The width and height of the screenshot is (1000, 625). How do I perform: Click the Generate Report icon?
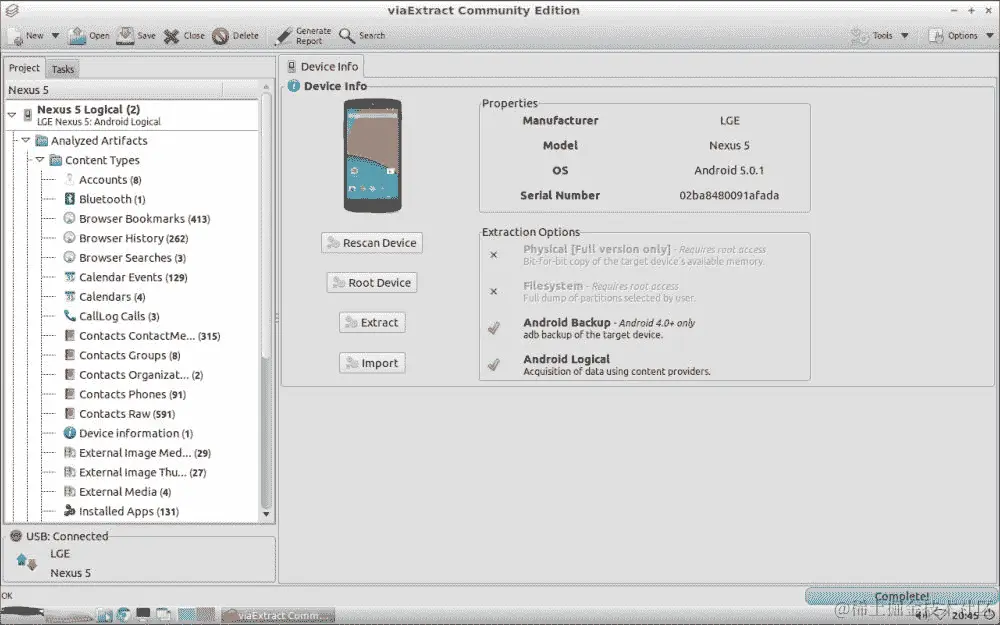(283, 36)
